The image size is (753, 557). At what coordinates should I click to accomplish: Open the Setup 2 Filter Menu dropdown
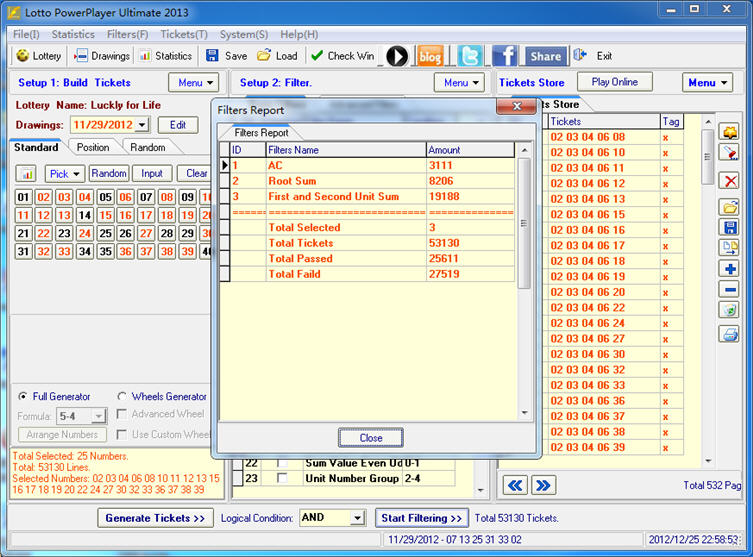(x=460, y=83)
